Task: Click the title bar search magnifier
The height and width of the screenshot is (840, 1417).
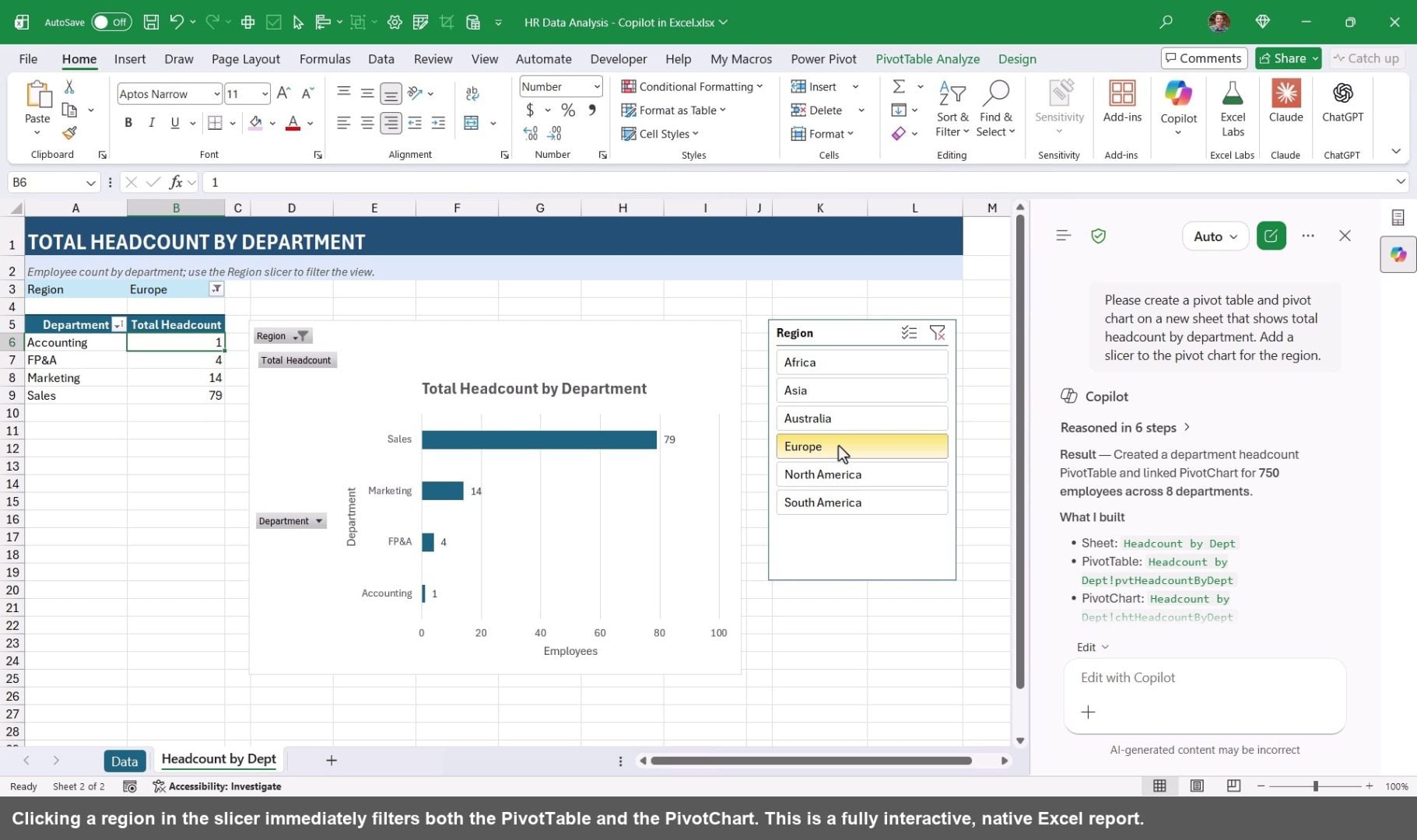Action: point(1166,22)
